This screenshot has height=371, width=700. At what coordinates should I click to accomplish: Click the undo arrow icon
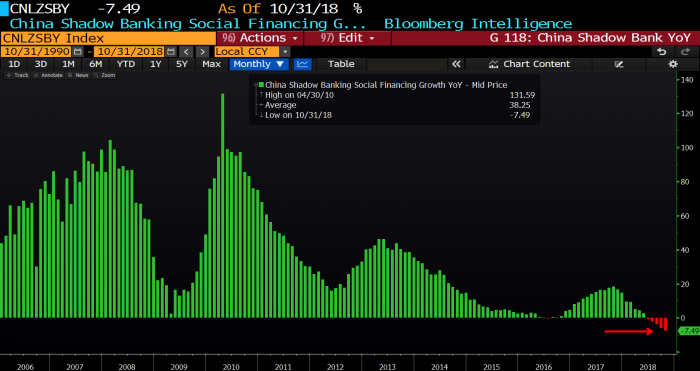pos(662,52)
